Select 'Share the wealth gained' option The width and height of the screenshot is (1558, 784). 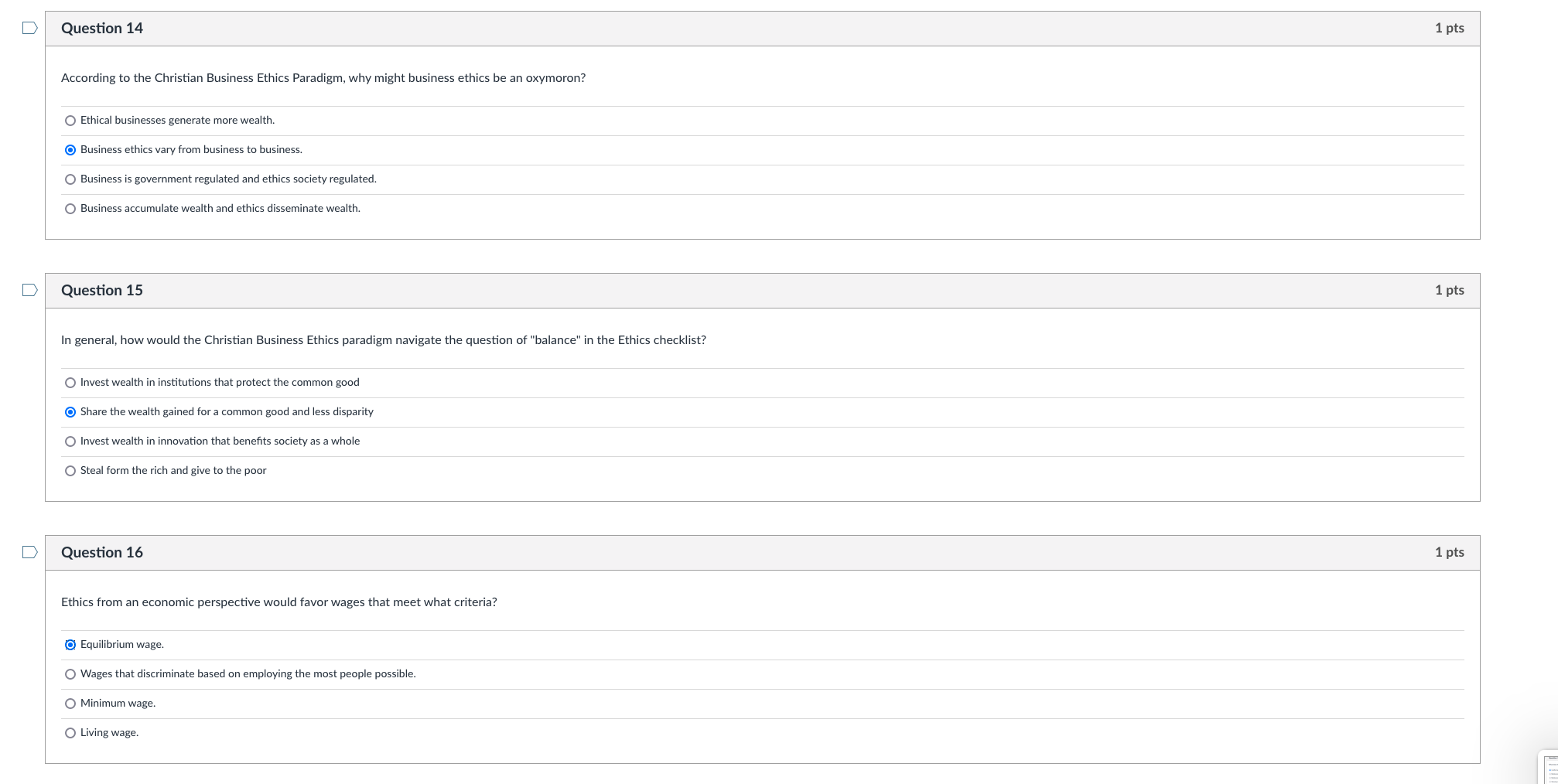click(x=70, y=412)
